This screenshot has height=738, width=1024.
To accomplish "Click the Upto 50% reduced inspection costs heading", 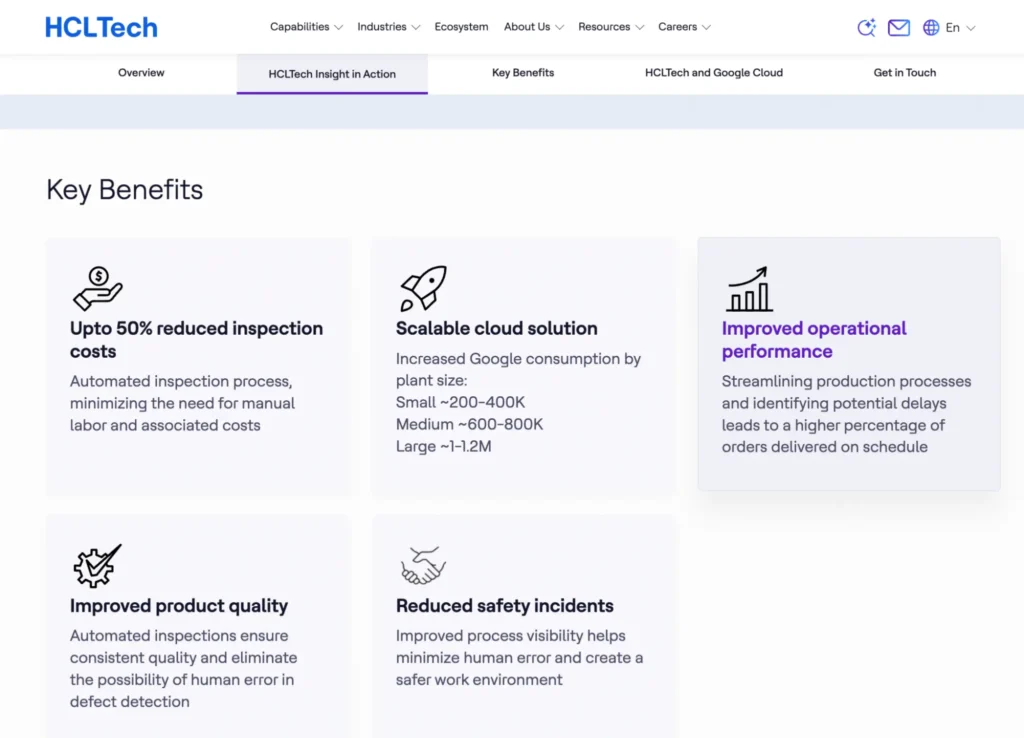I will coord(197,340).
